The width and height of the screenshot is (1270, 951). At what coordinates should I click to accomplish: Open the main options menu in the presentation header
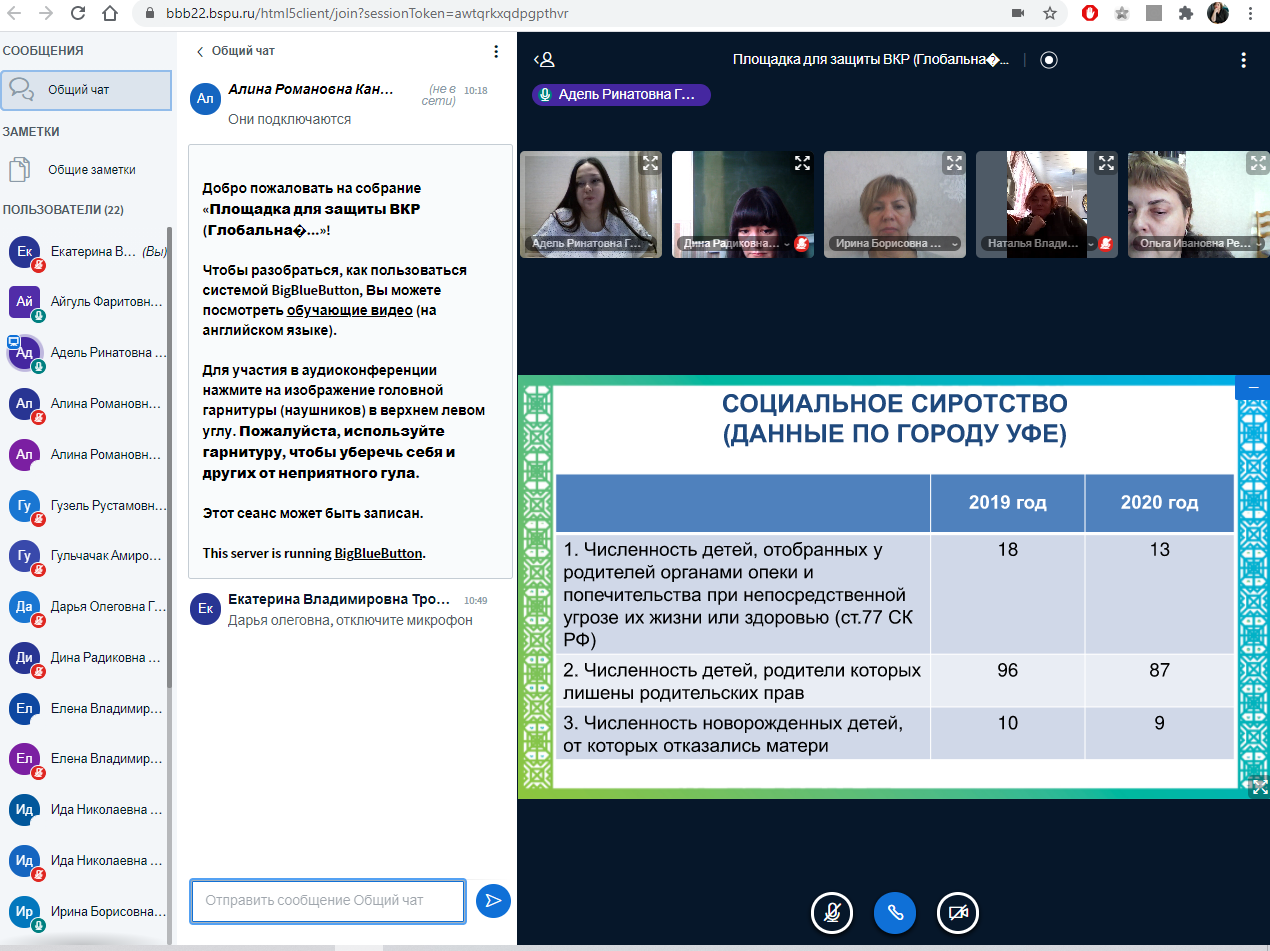click(1243, 60)
